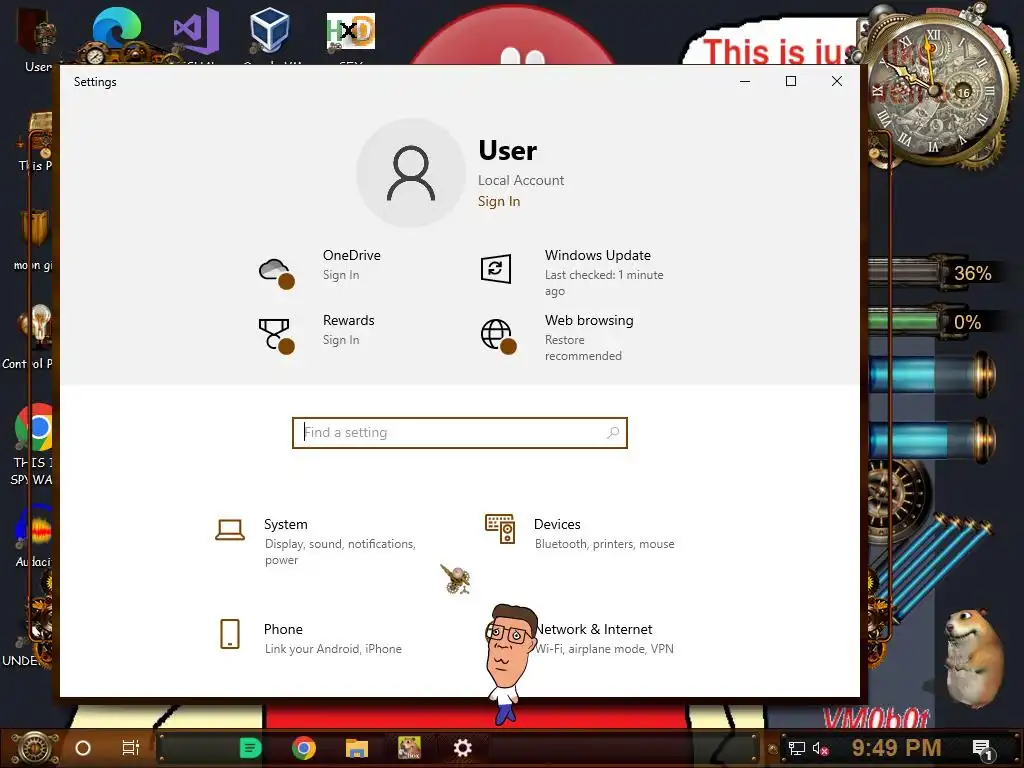The height and width of the screenshot is (768, 1024).
Task: Click the Settings gear on taskbar
Action: (462, 748)
